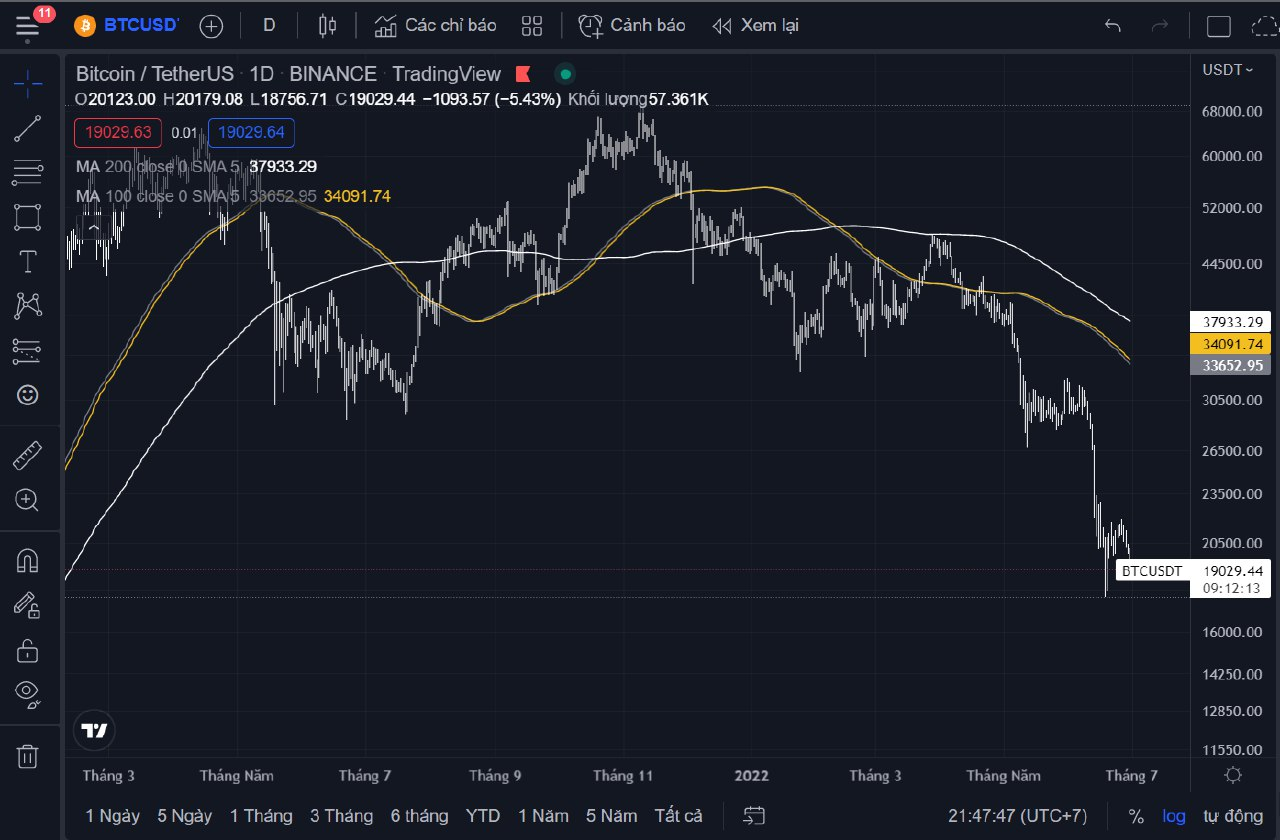The image size is (1280, 840).
Task: Select 1 Tháng date range
Action: coord(261,816)
